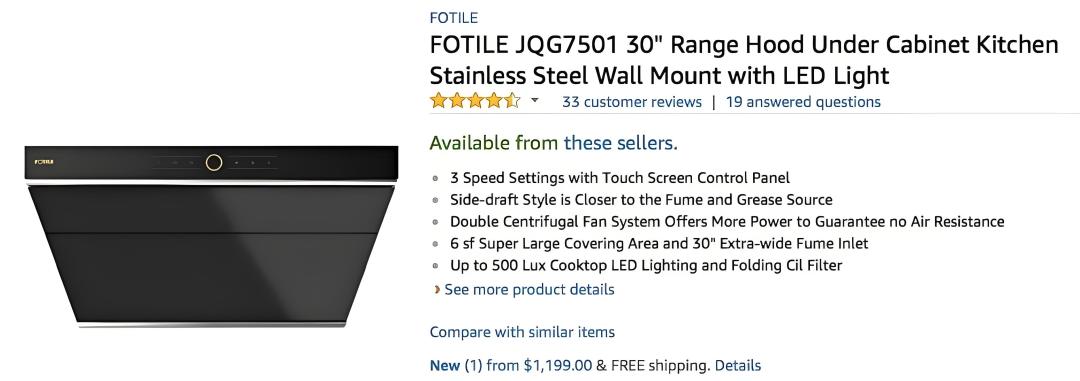Viewport: 1080px width, 381px height.
Task: Click the Double Centrifugal Fan System bullet
Action: [727, 222]
